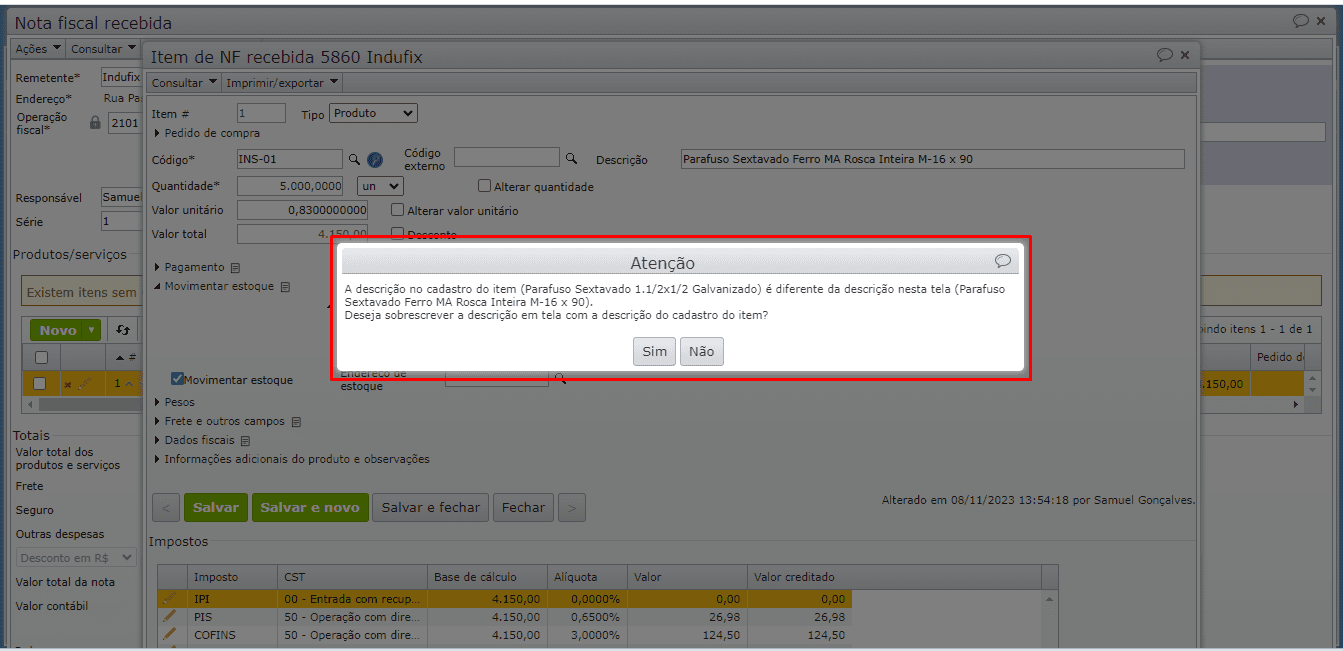This screenshot has width=1343, height=651.
Task: Click the Código externo input field
Action: point(507,157)
